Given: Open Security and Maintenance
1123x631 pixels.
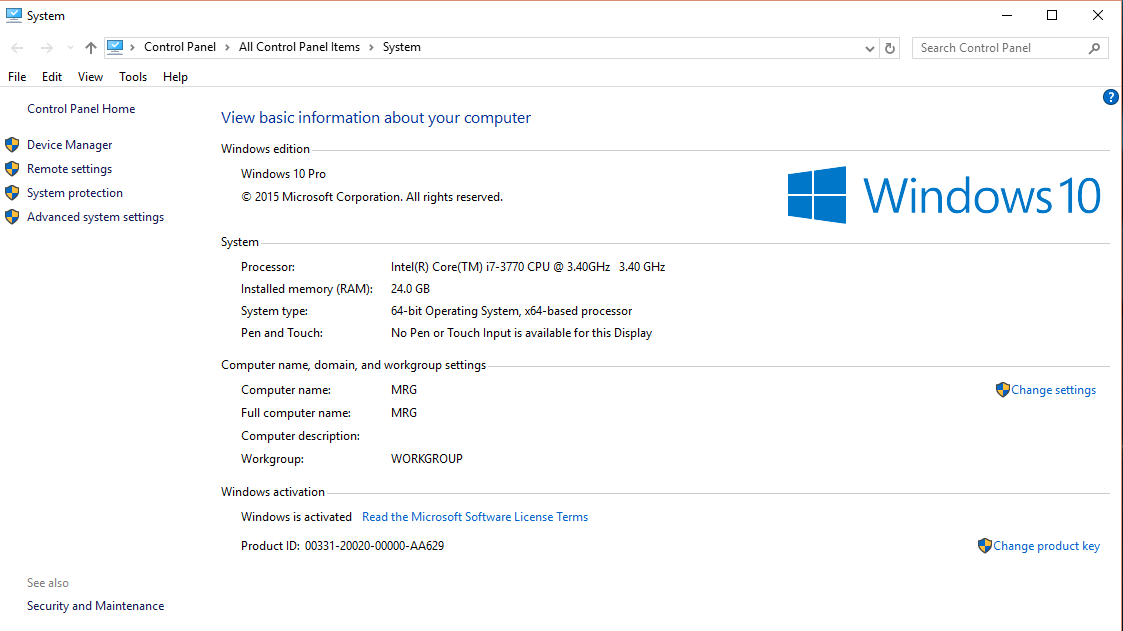Looking at the screenshot, I should [x=95, y=606].
